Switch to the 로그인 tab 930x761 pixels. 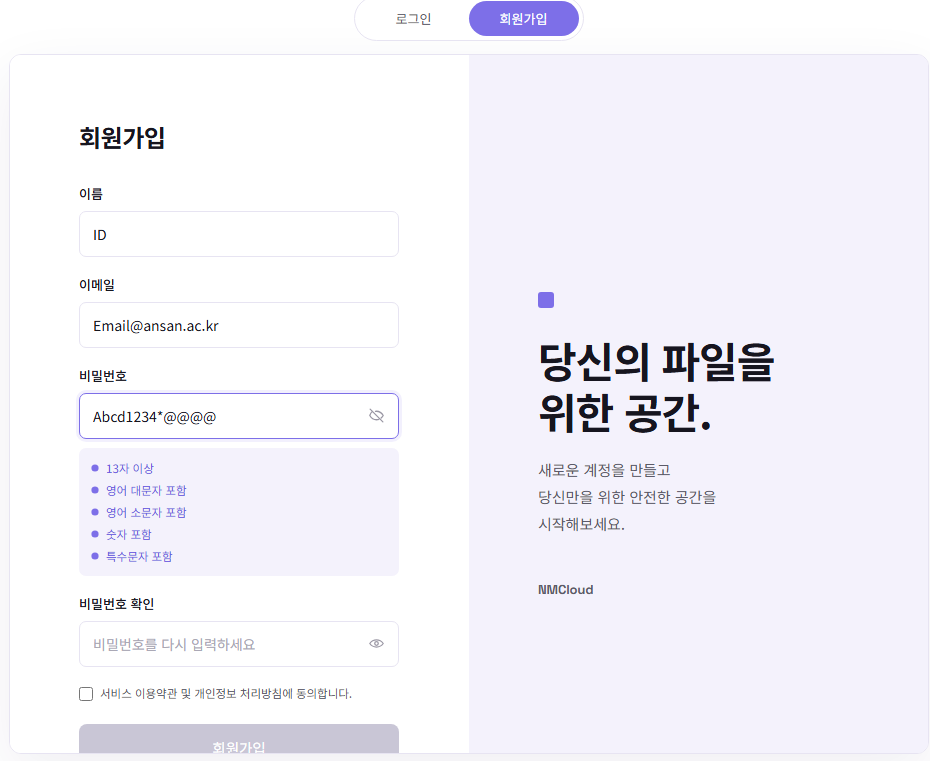point(413,19)
